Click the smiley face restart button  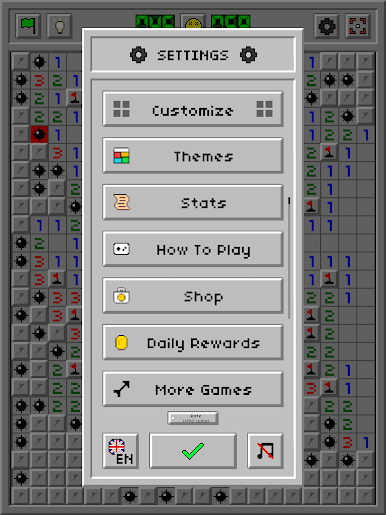[x=193, y=21]
